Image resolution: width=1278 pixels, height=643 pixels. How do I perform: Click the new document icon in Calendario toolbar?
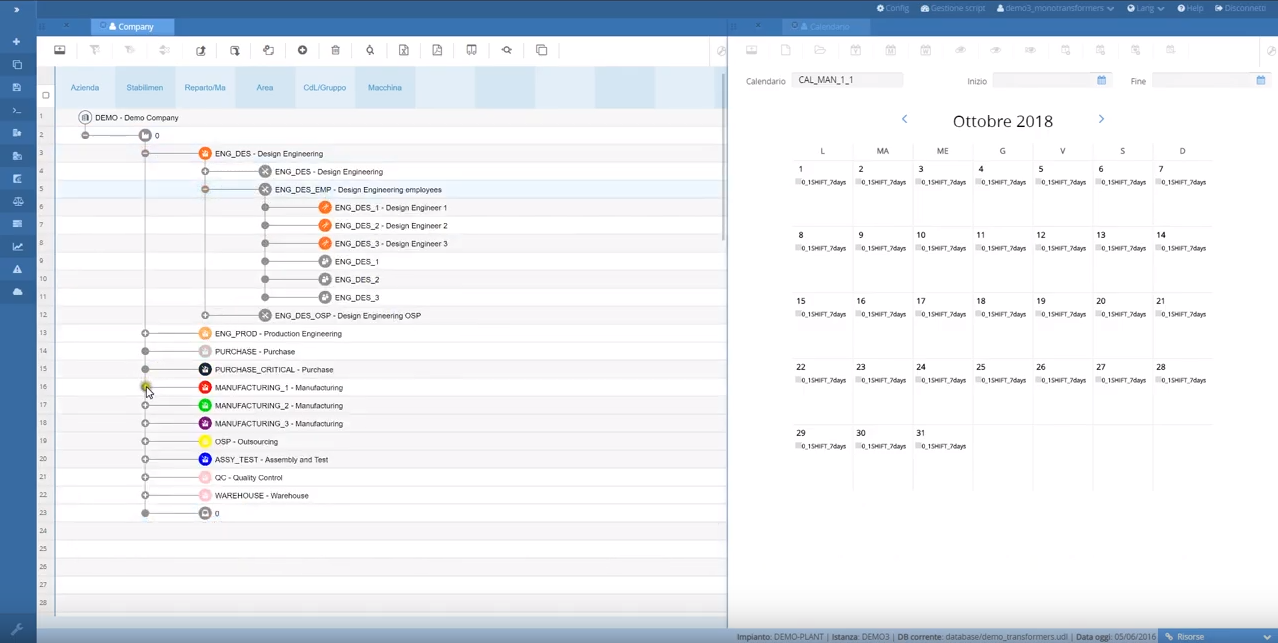(786, 50)
